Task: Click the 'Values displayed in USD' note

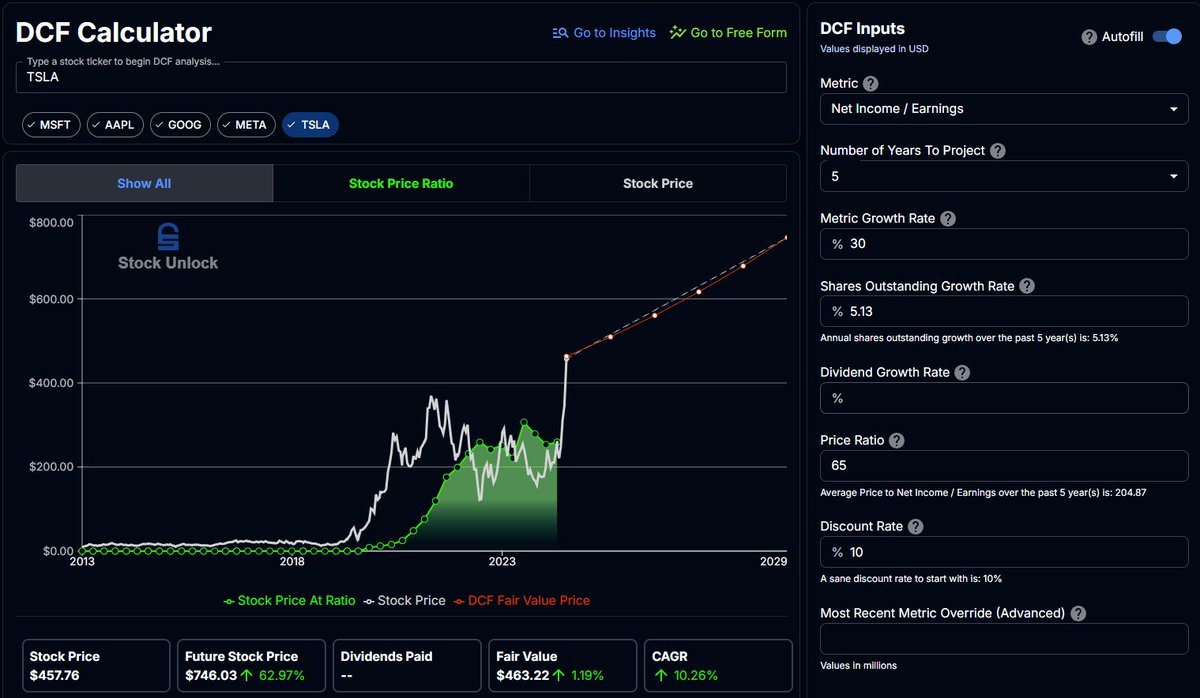Action: click(874, 48)
